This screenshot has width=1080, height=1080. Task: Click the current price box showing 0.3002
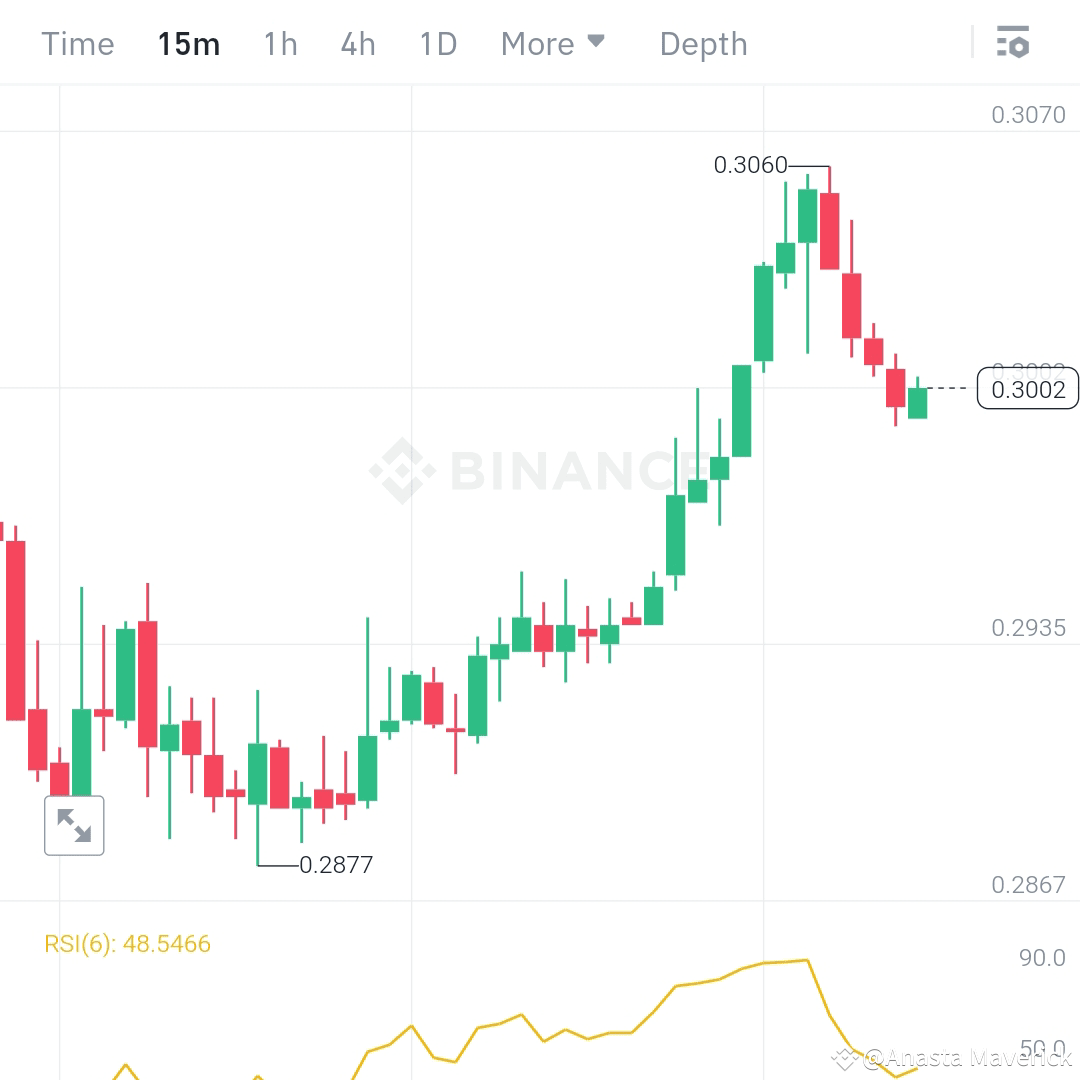(x=1027, y=389)
